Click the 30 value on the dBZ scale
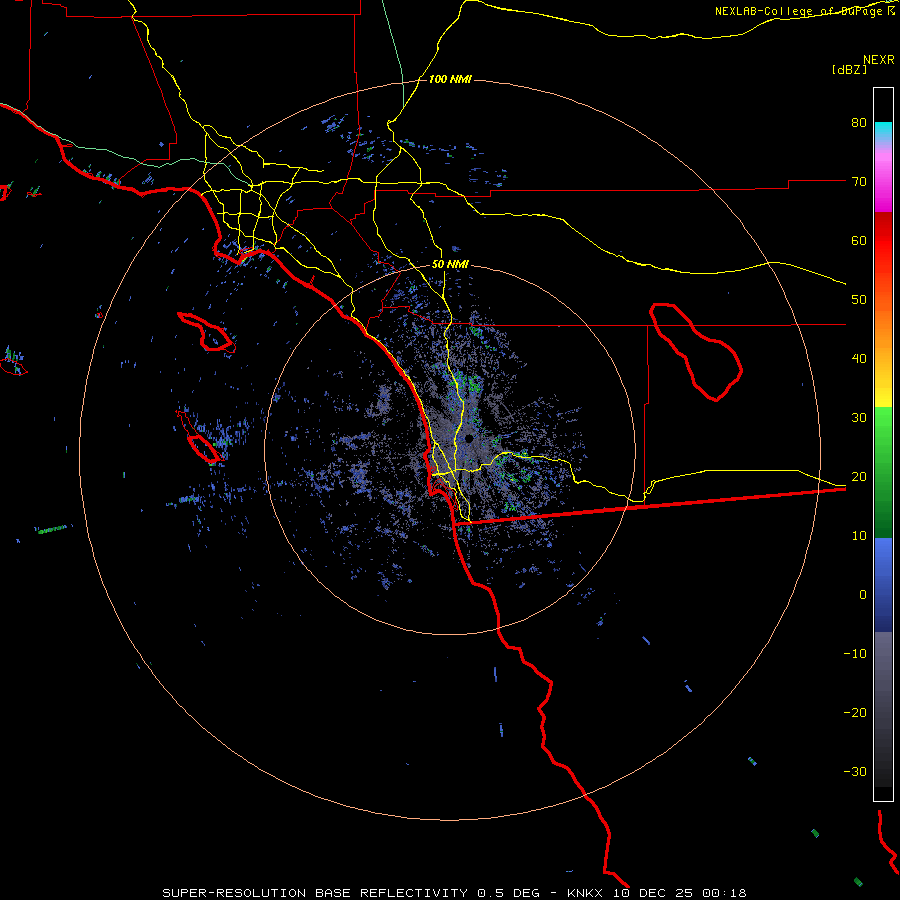 [x=859, y=417]
